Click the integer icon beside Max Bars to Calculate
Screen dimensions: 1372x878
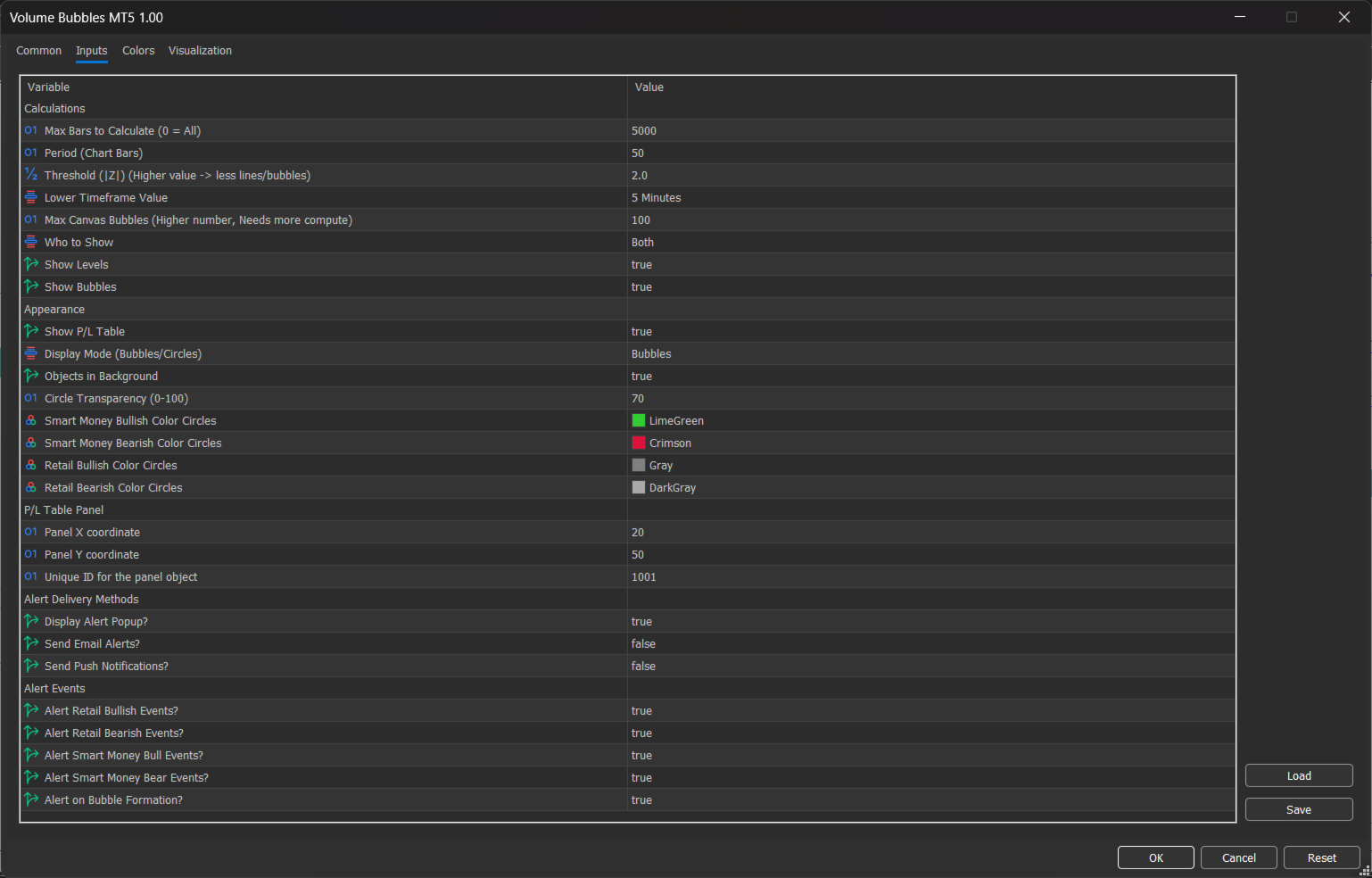pos(31,130)
